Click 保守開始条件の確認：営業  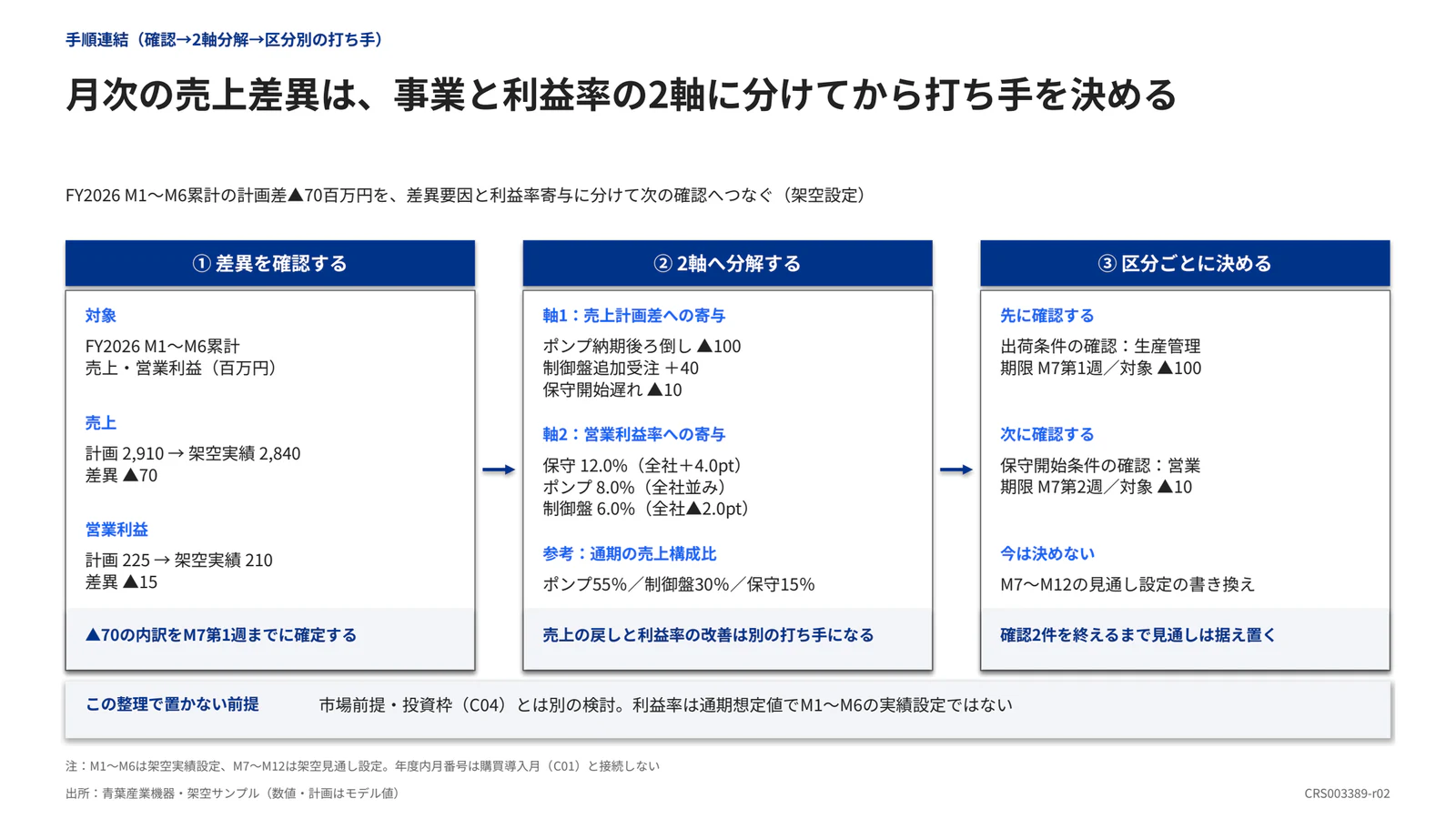pos(1100,466)
